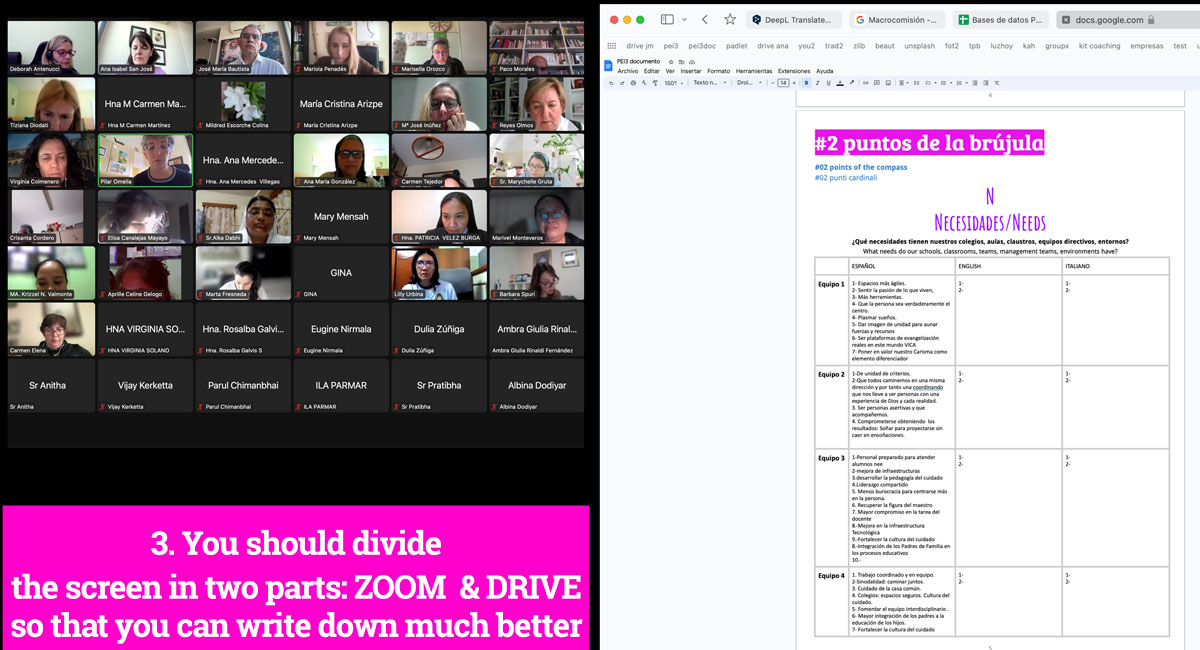Click the PEI3 documento title
Screen dimensions: 1200x650
[x=638, y=61]
